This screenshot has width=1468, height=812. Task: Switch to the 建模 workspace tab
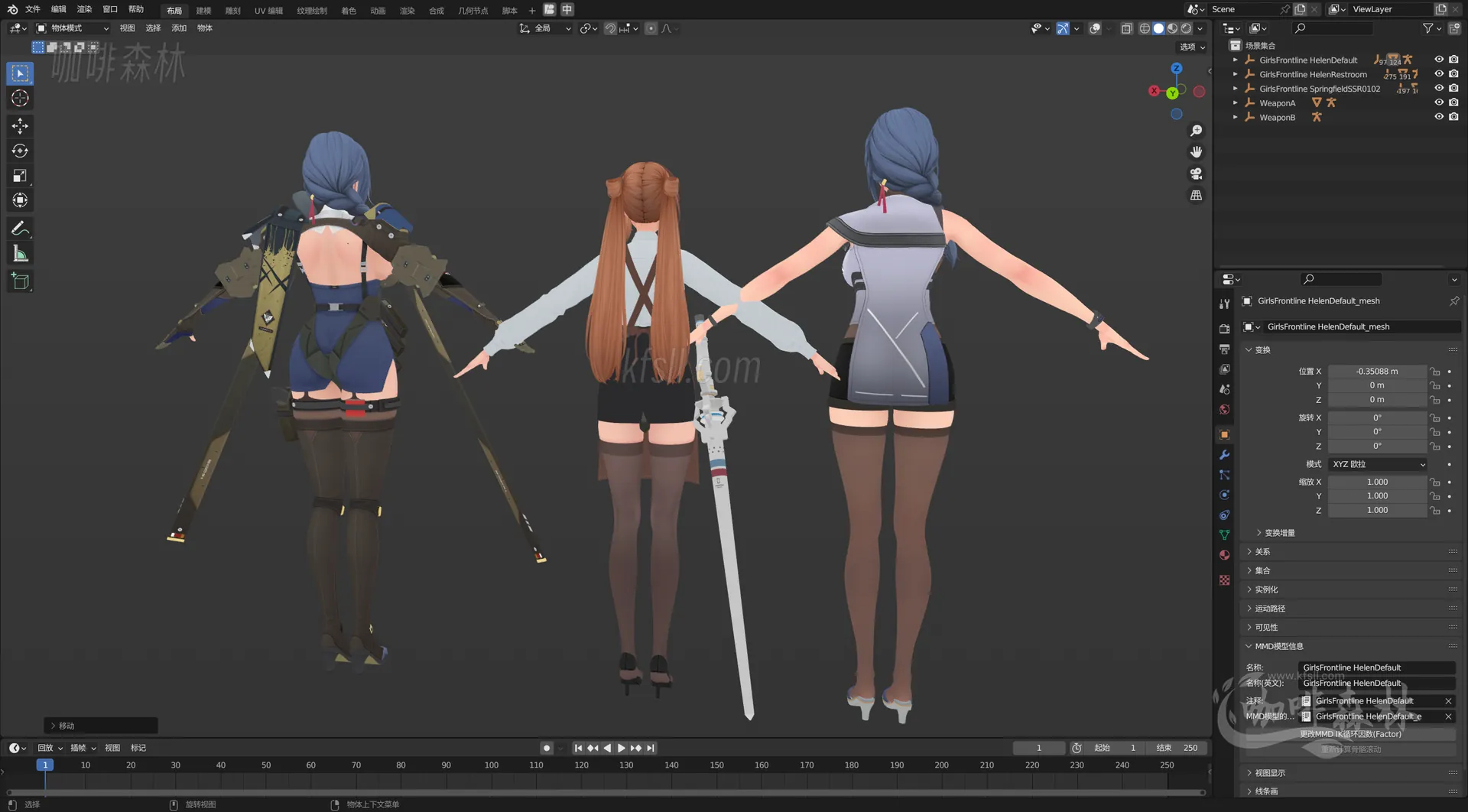point(203,10)
